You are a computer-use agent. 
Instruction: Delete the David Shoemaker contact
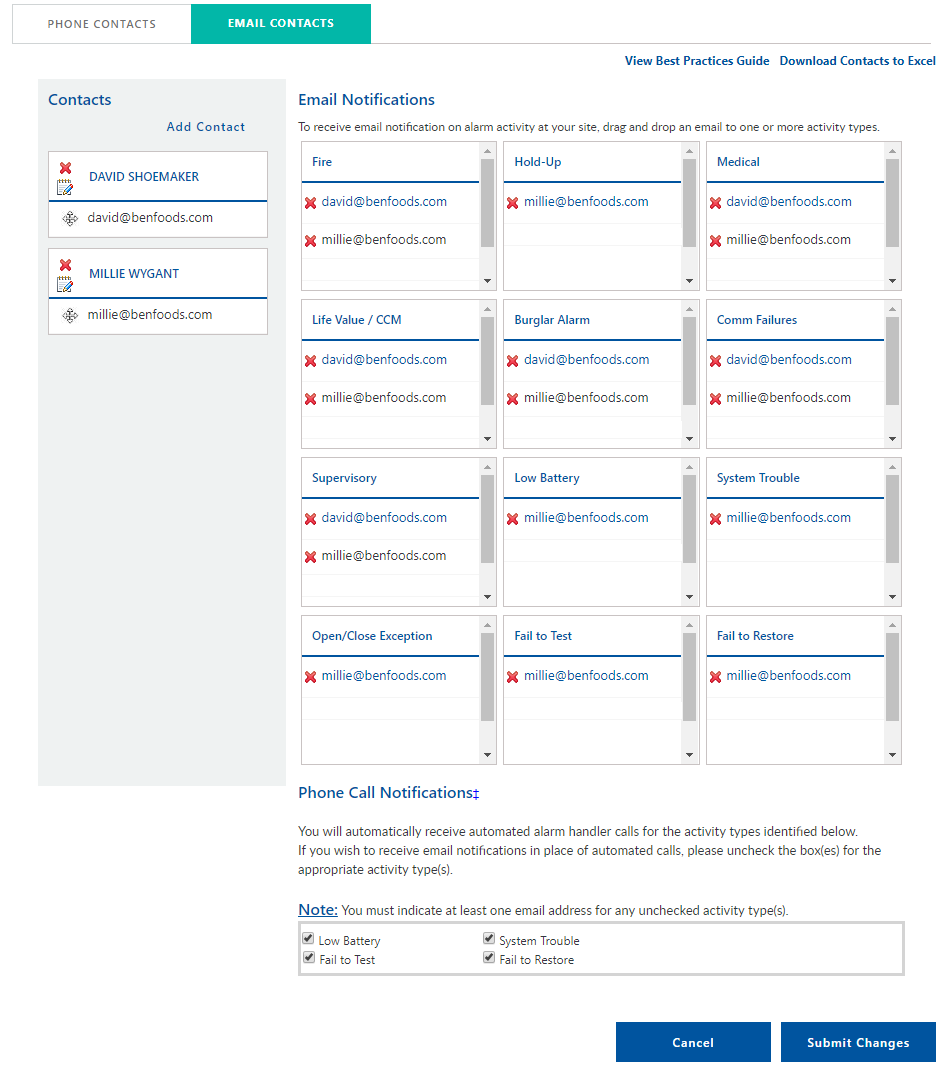click(x=65, y=168)
